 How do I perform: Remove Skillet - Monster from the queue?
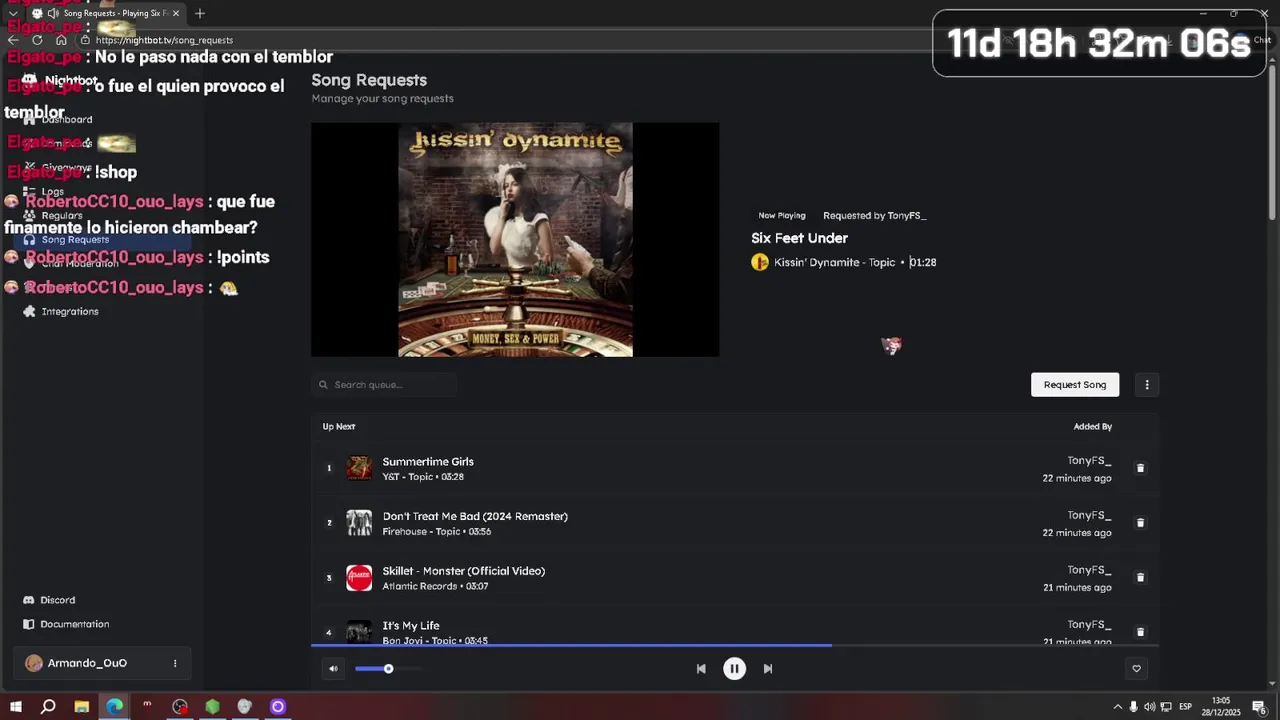pos(1140,578)
